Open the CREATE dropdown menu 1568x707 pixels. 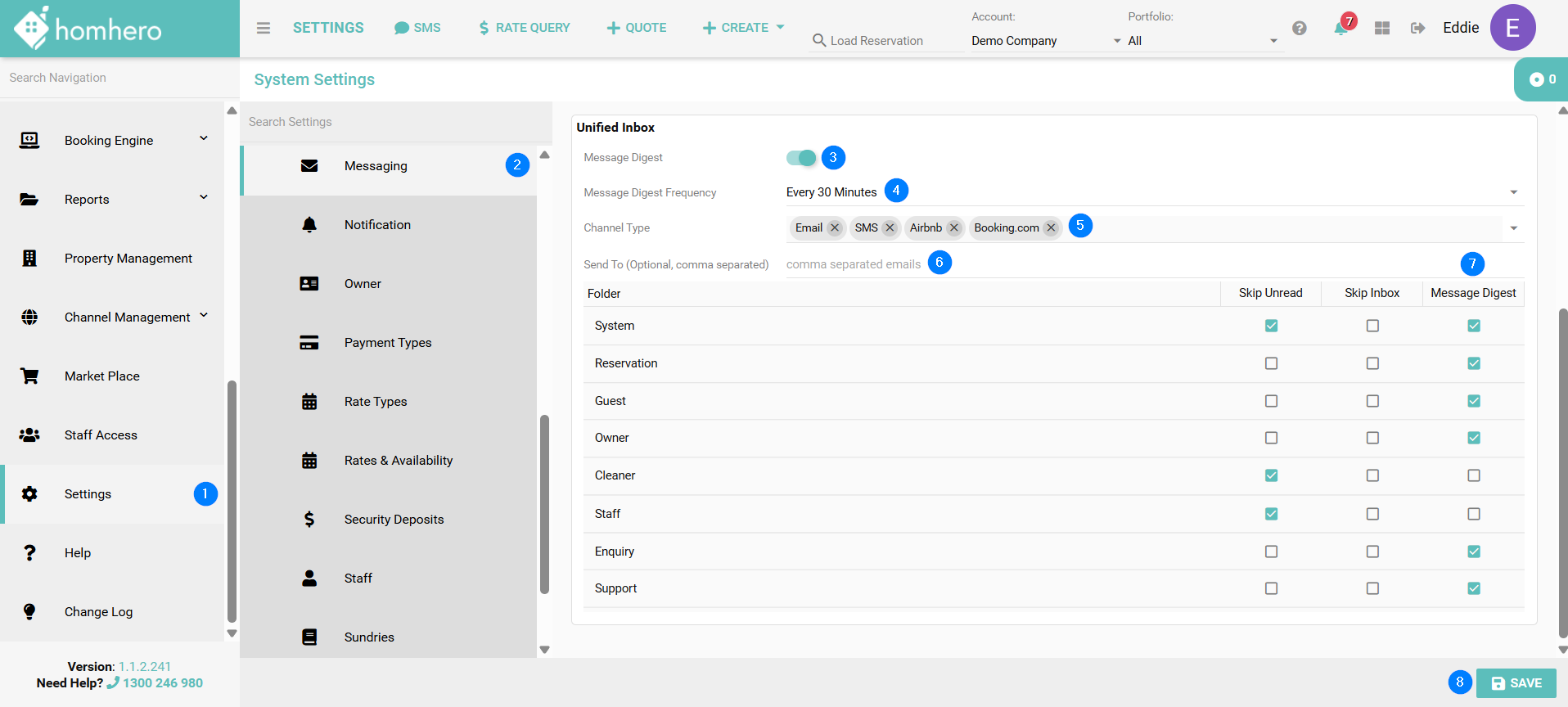point(743,28)
